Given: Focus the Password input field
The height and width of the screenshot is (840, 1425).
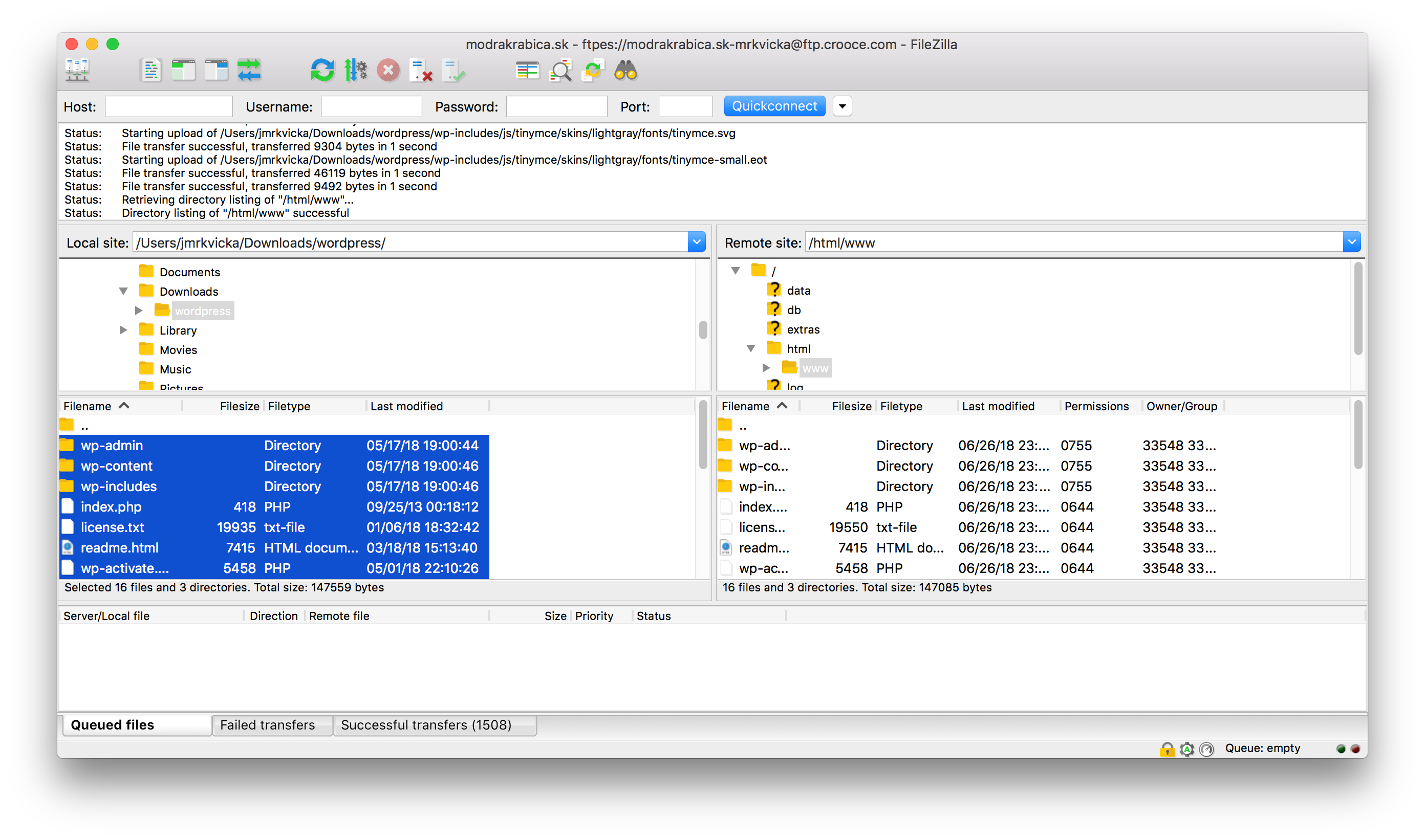Looking at the screenshot, I should pos(557,106).
